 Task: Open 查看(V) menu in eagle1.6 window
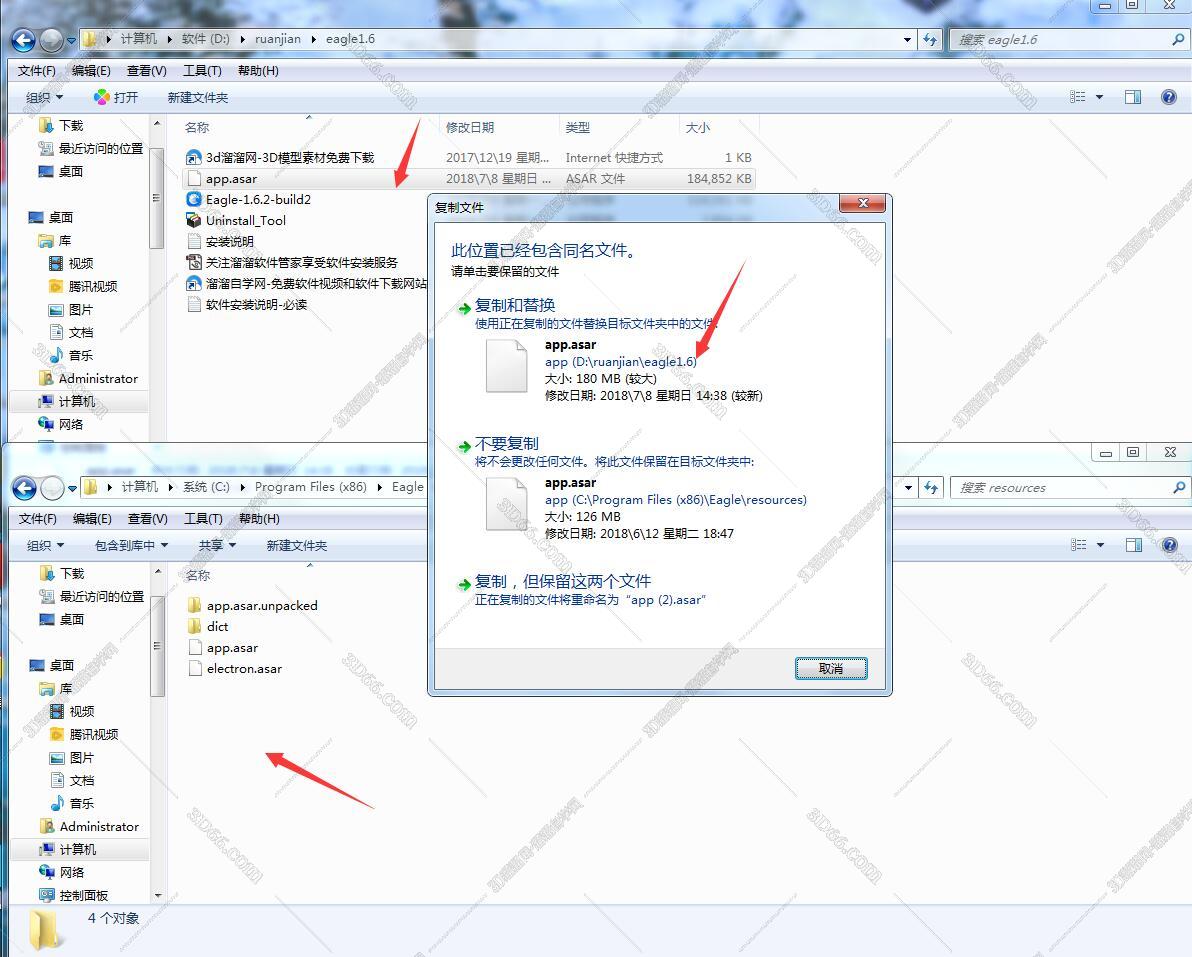tap(146, 71)
